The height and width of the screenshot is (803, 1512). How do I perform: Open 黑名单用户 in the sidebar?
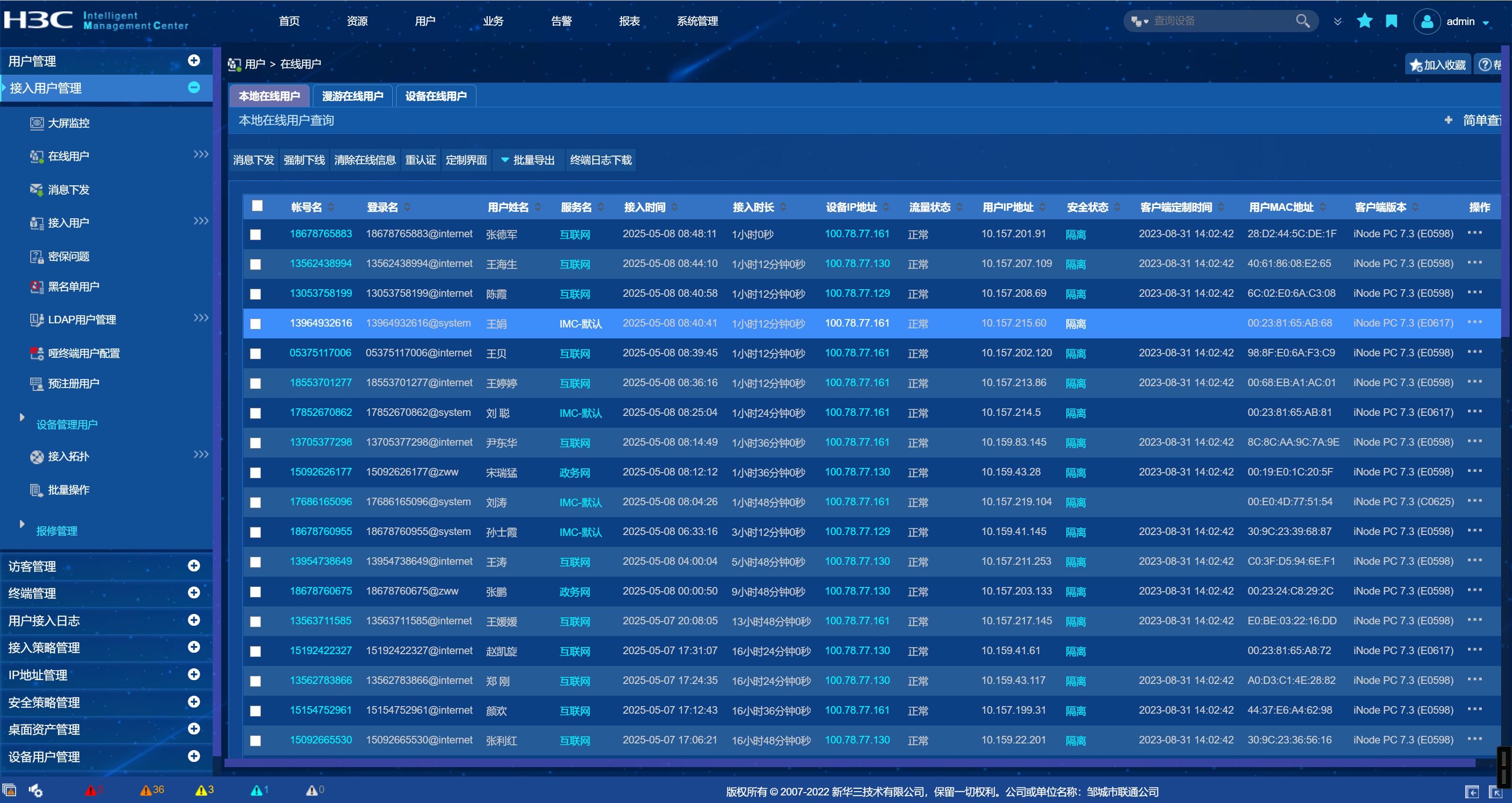pos(73,286)
